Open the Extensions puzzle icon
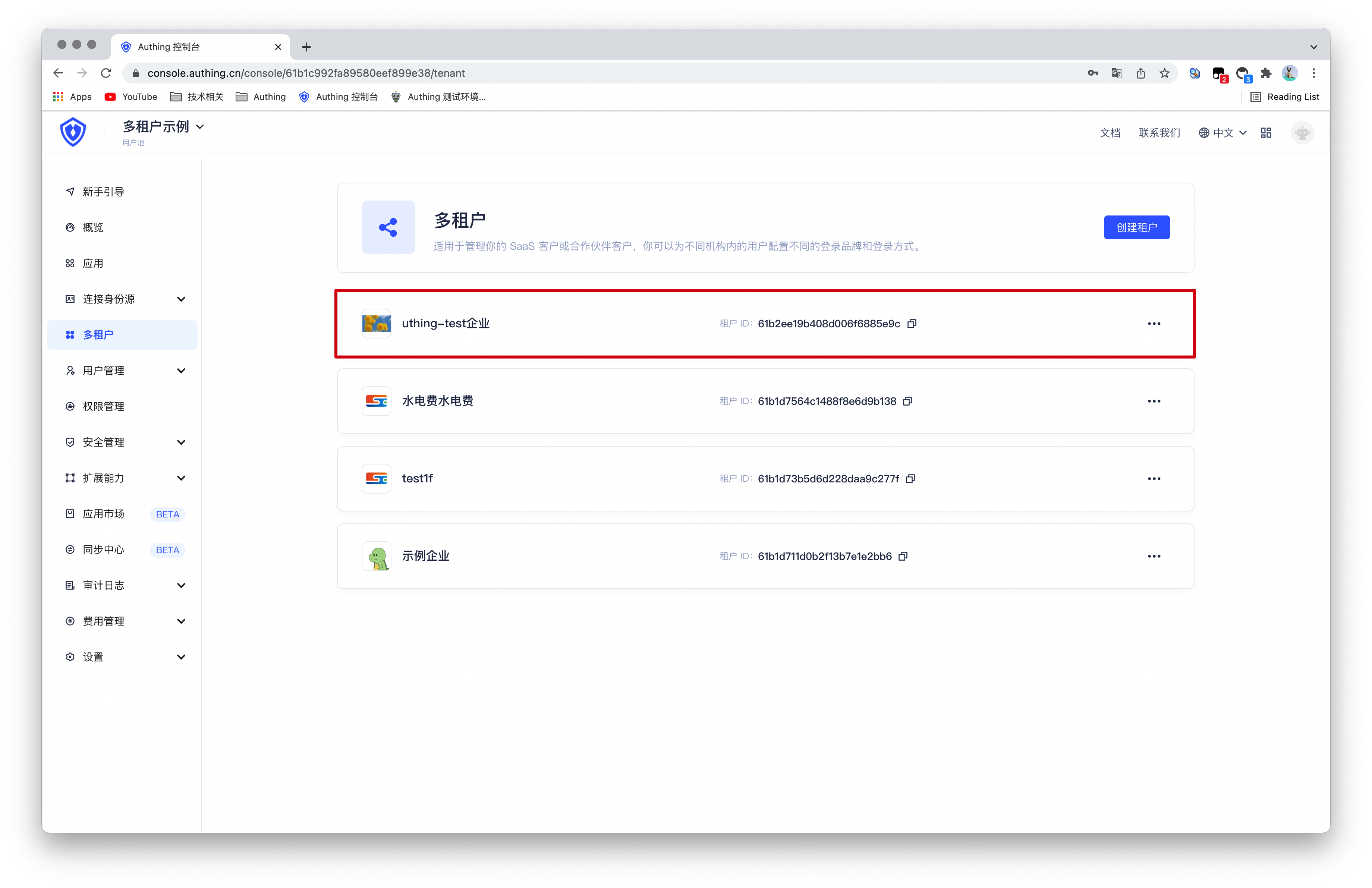 click(1266, 73)
